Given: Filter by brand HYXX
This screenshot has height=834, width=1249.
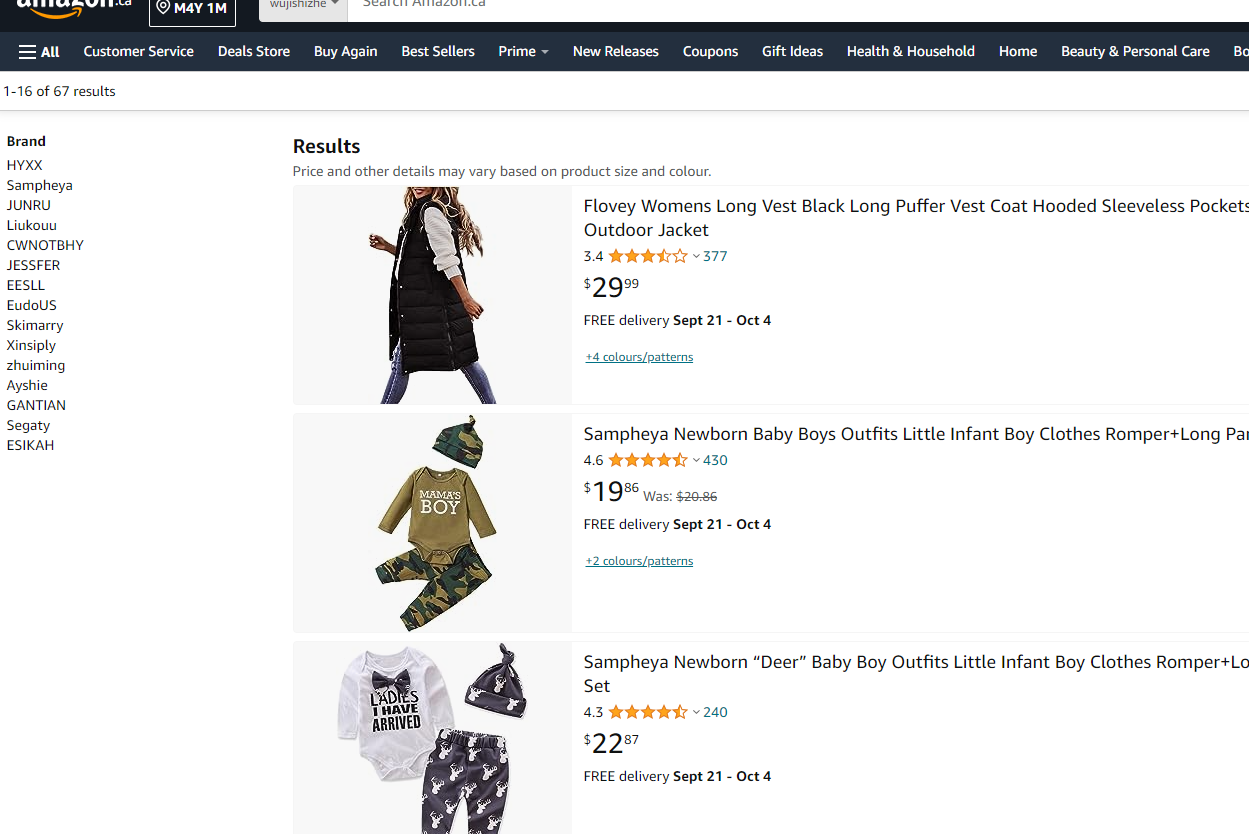Looking at the screenshot, I should tap(25, 165).
